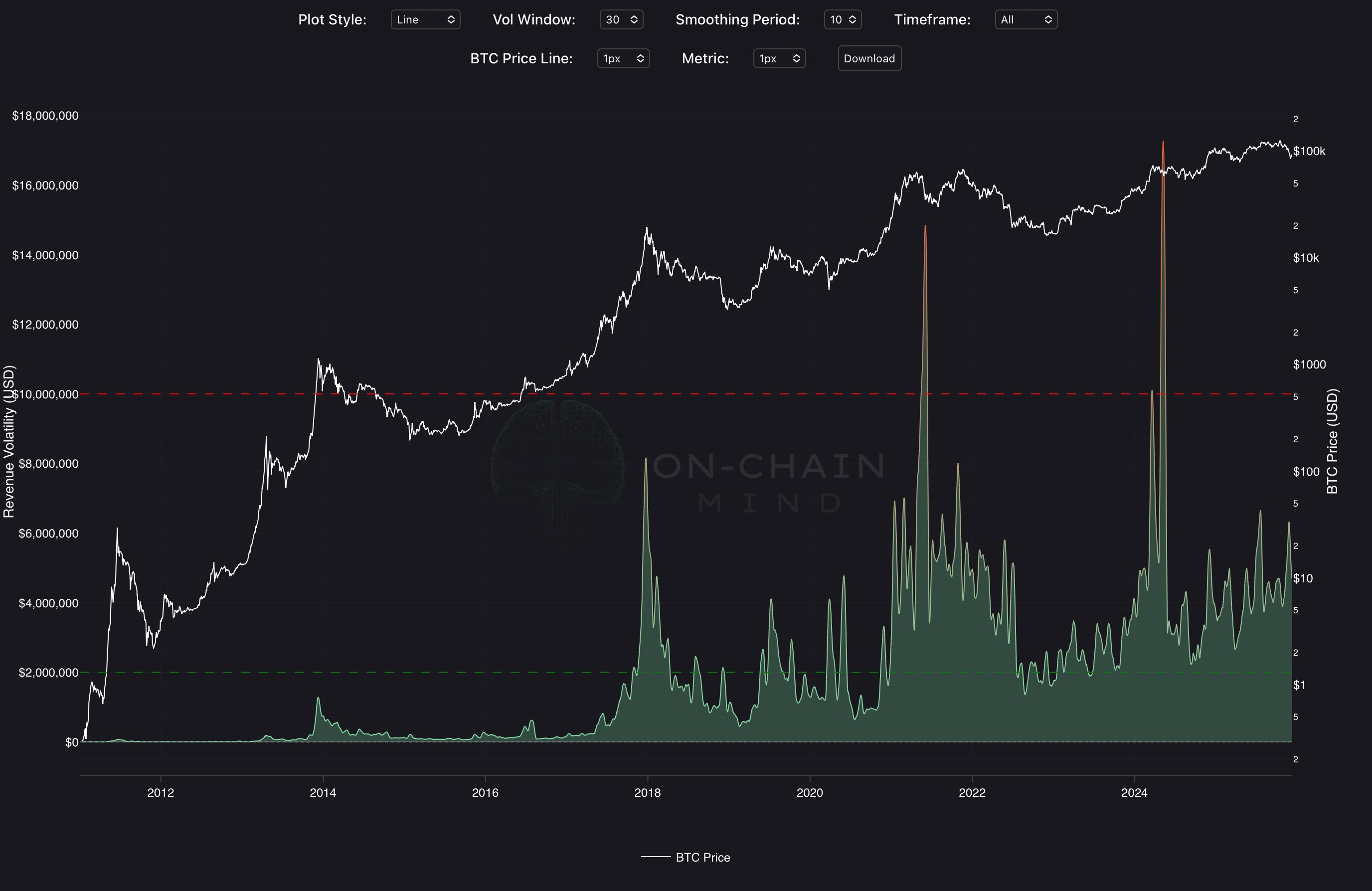The width and height of the screenshot is (1372, 891).
Task: Open the BTC Price Line width dropdown
Action: coord(623,58)
